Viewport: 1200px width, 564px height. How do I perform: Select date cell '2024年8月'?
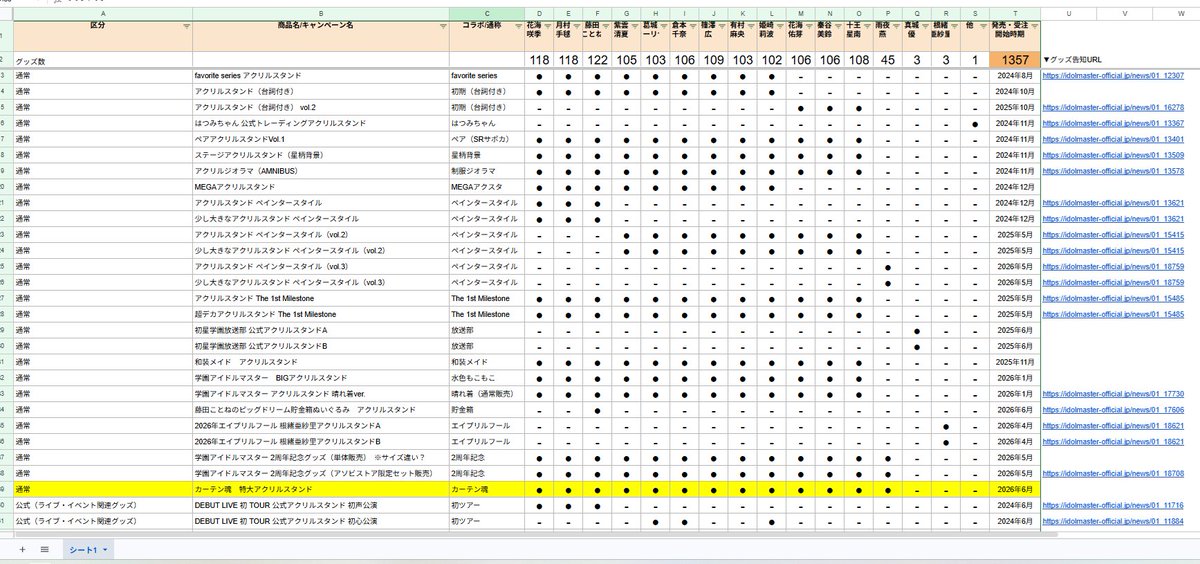point(1016,76)
